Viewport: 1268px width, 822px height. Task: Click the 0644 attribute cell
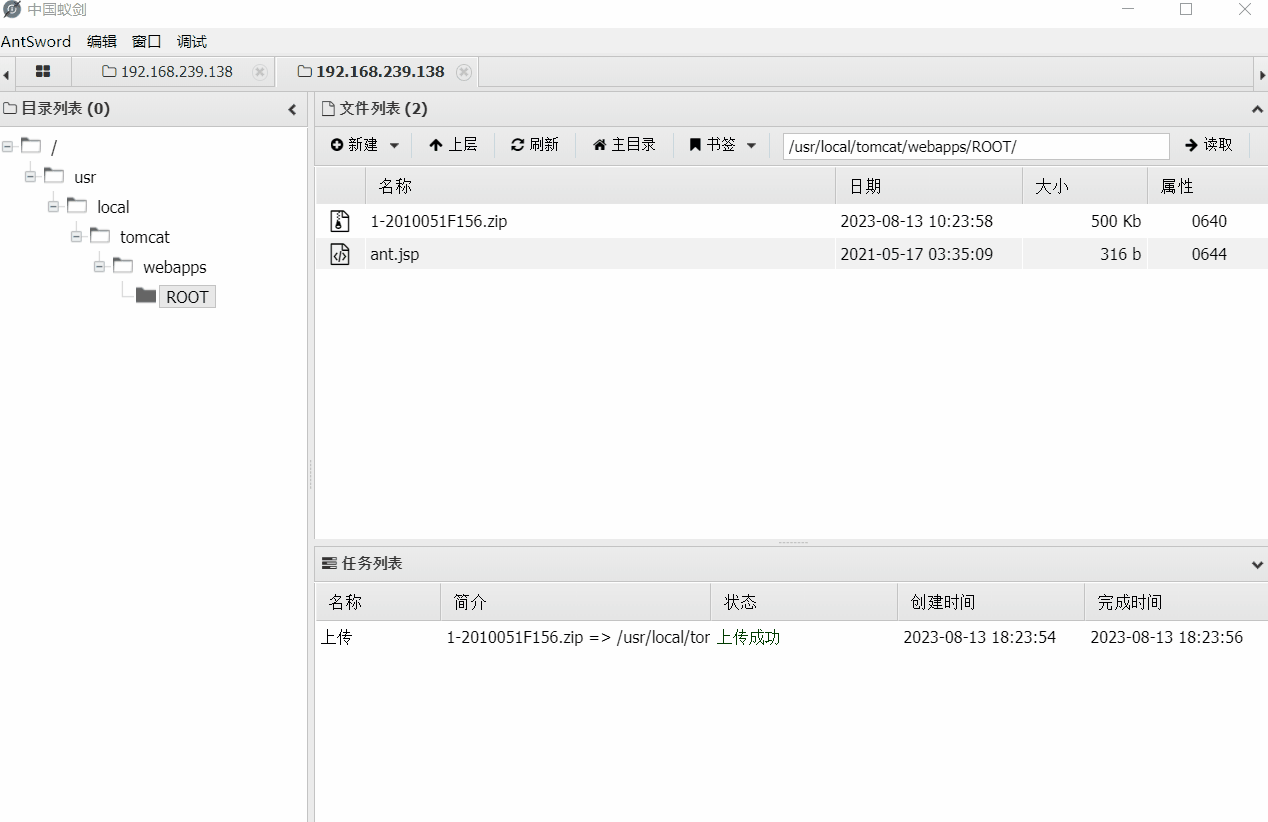pyautogui.click(x=1209, y=254)
